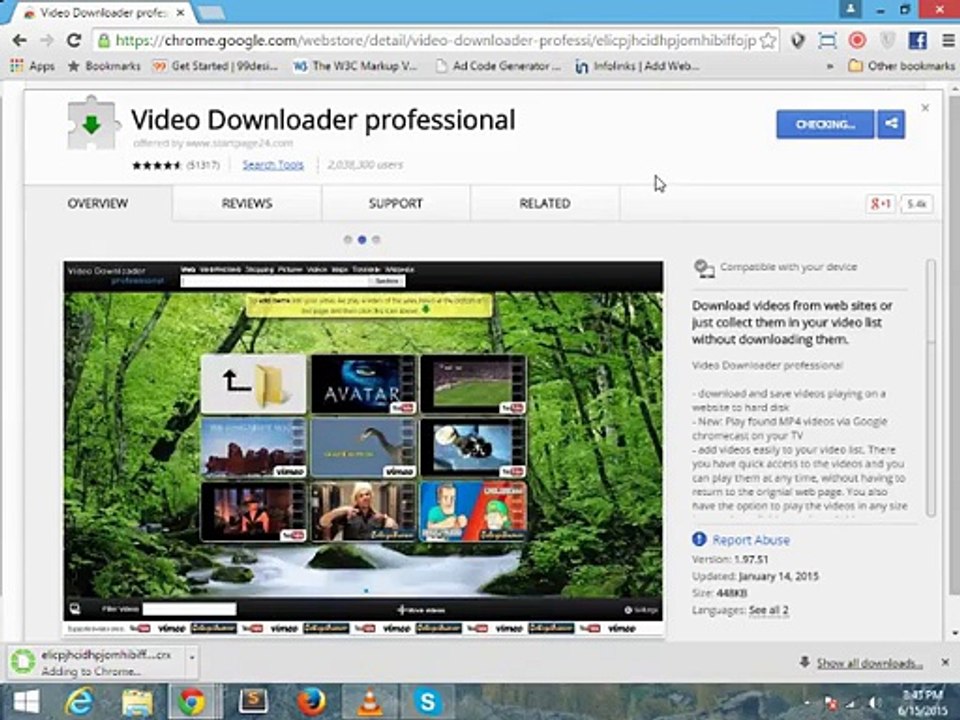Viewport: 960px width, 720px height.
Task: Close the Video Downloader browser tab
Action: (x=180, y=13)
